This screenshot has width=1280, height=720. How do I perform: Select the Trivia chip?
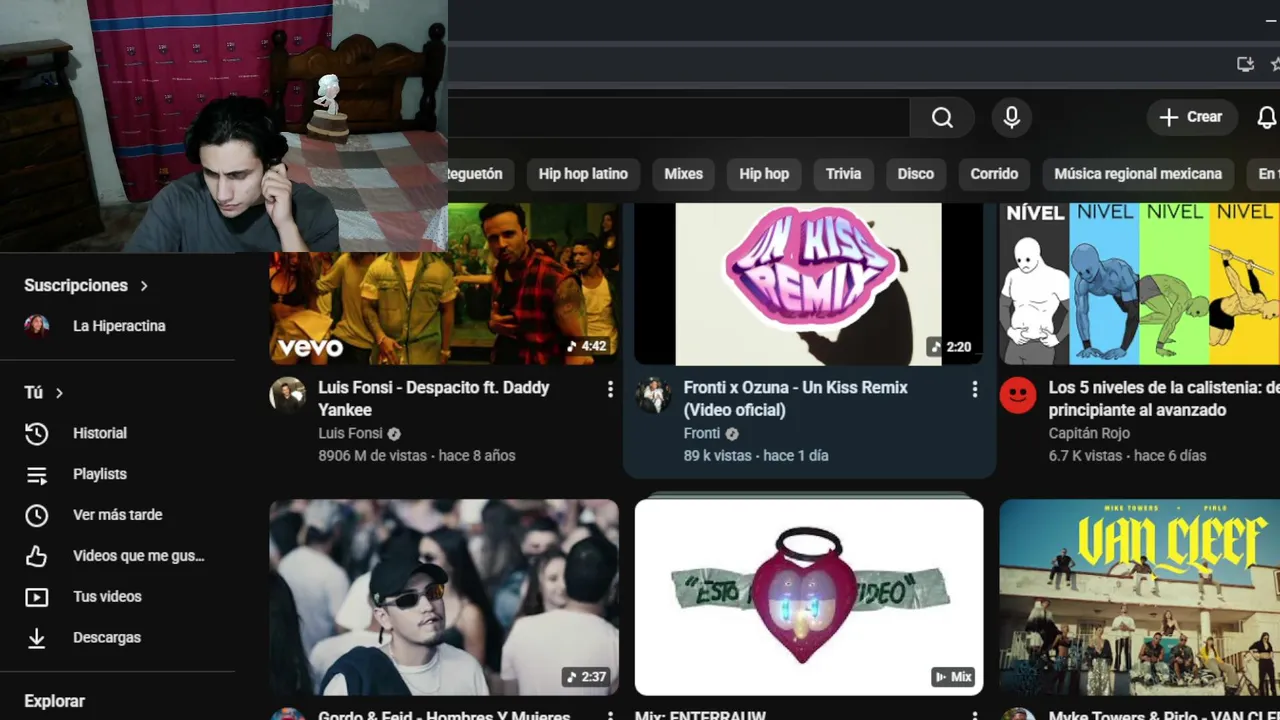coord(843,174)
